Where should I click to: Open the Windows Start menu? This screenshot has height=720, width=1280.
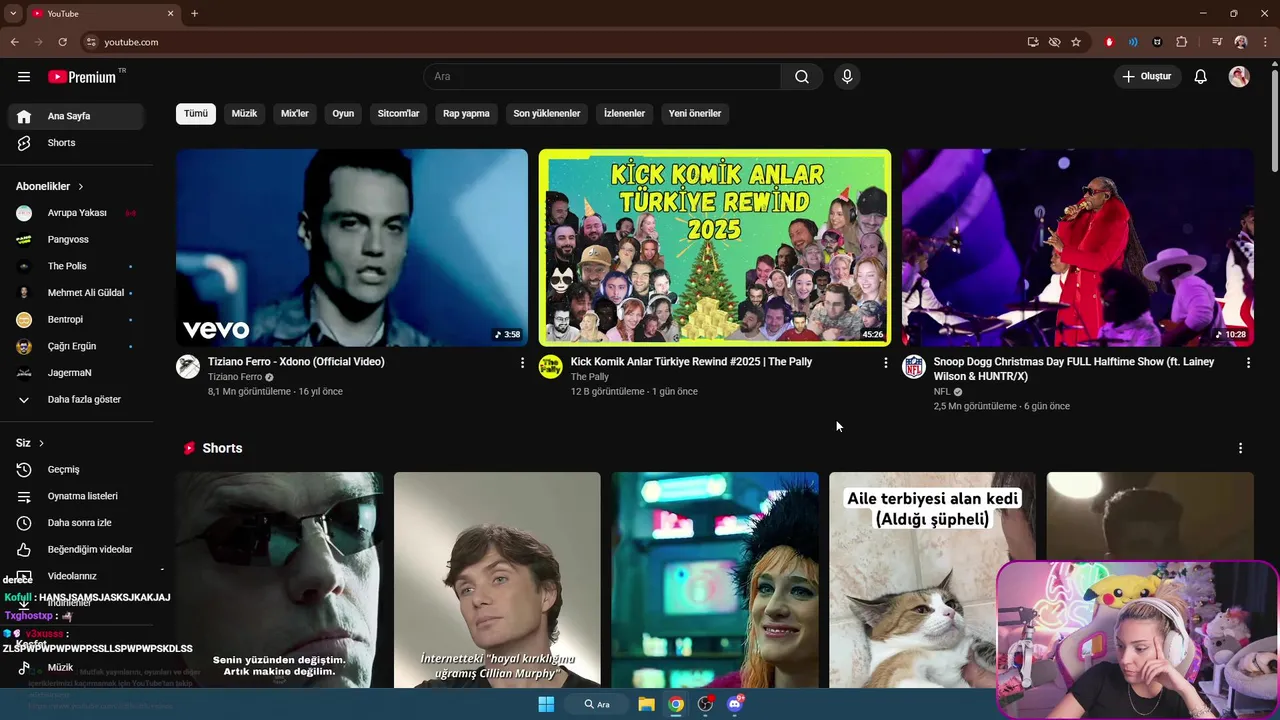(546, 704)
